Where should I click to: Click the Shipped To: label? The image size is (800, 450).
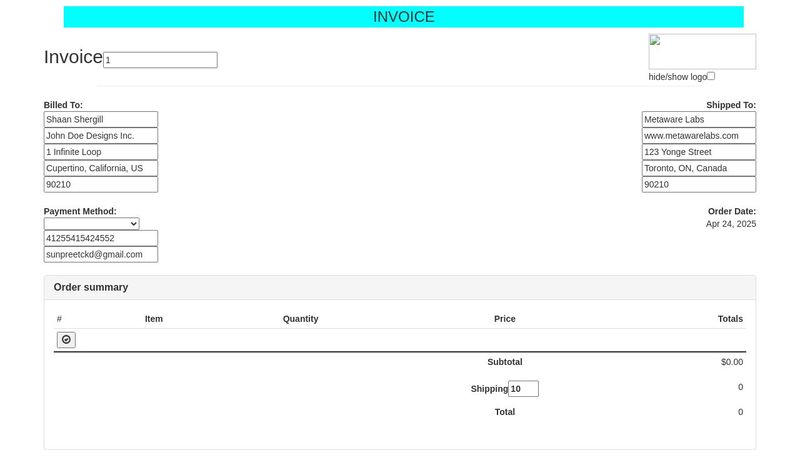click(731, 105)
